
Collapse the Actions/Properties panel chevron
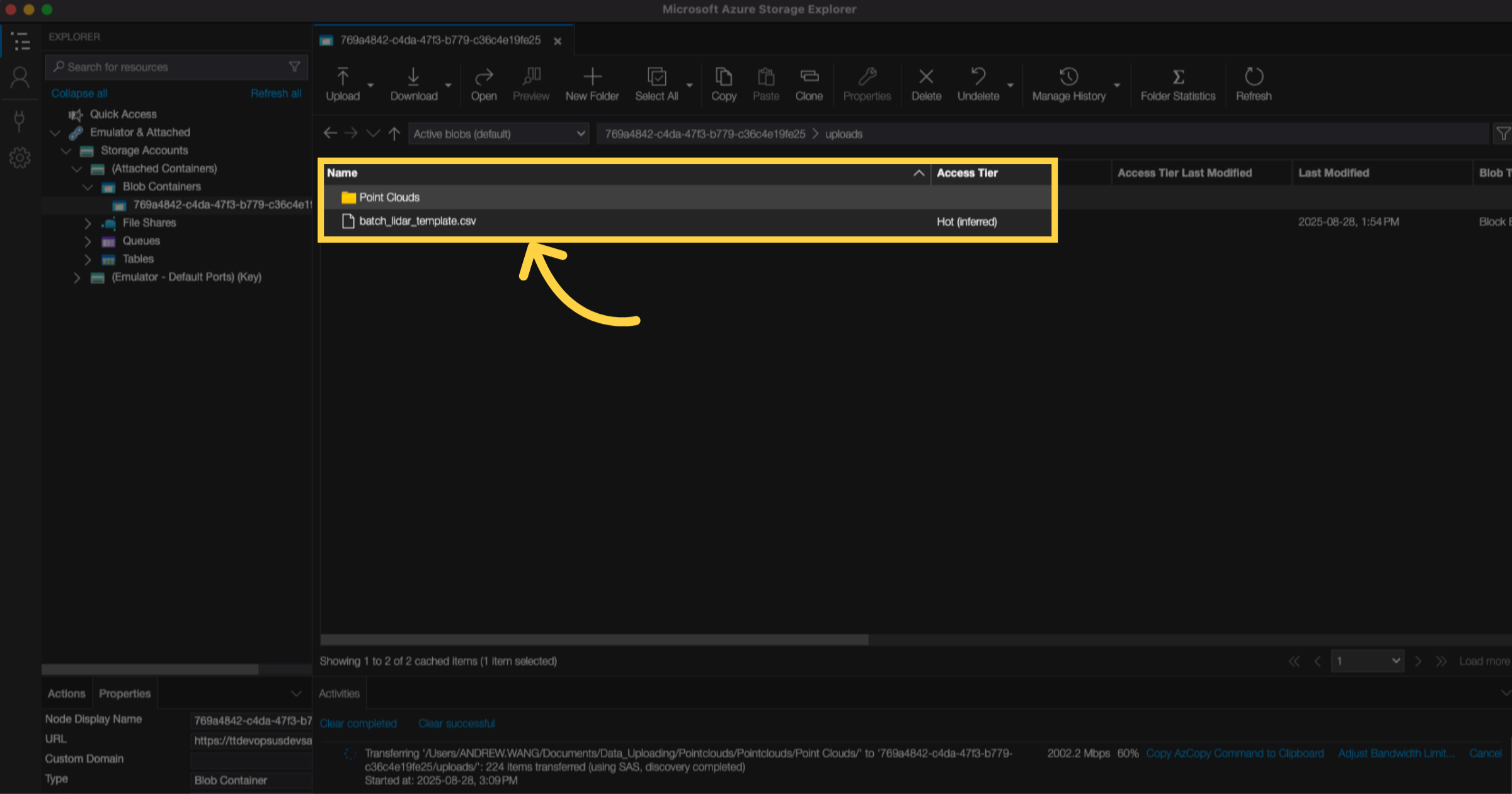[296, 693]
